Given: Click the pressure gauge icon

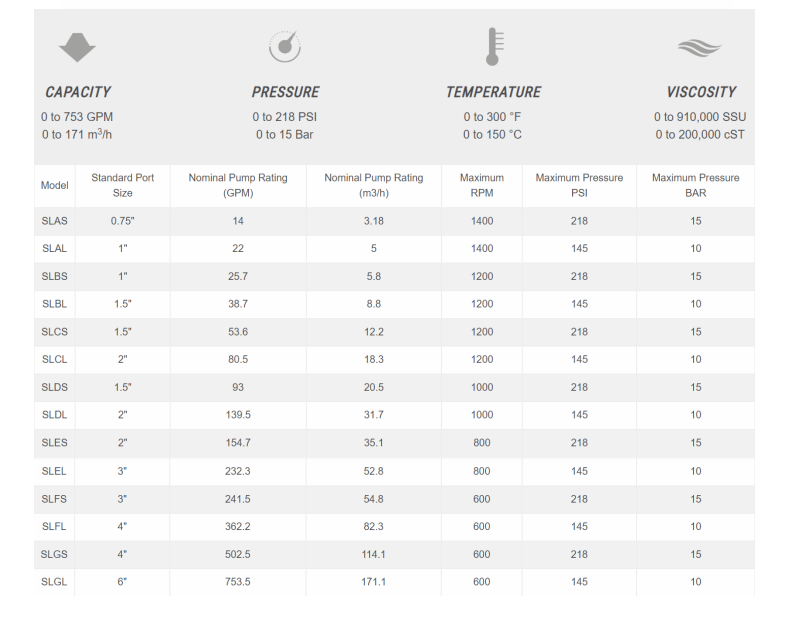Looking at the screenshot, I should [285, 46].
